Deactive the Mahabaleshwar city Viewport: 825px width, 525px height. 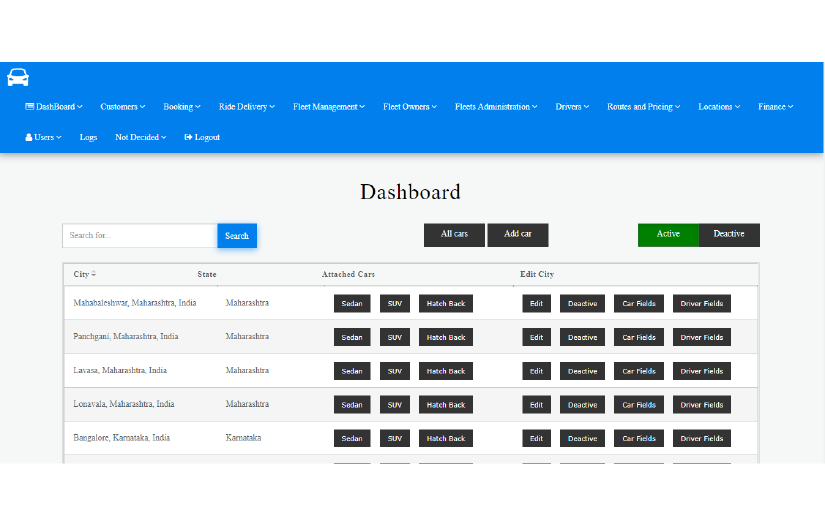click(x=582, y=304)
